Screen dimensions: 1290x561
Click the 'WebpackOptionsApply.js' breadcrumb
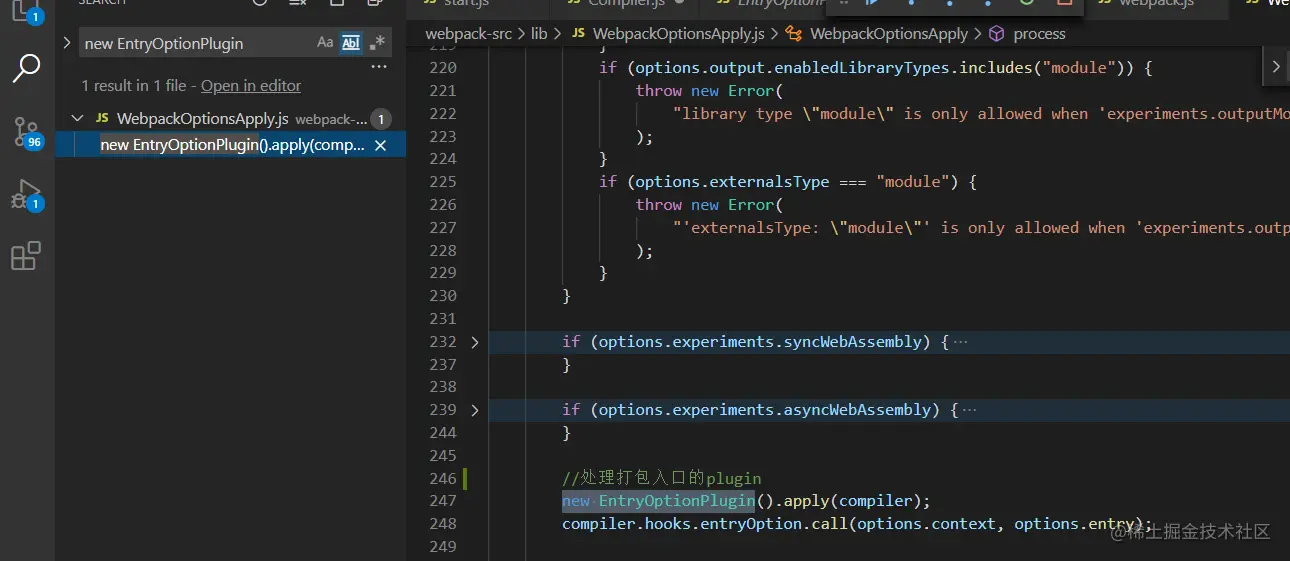679,34
